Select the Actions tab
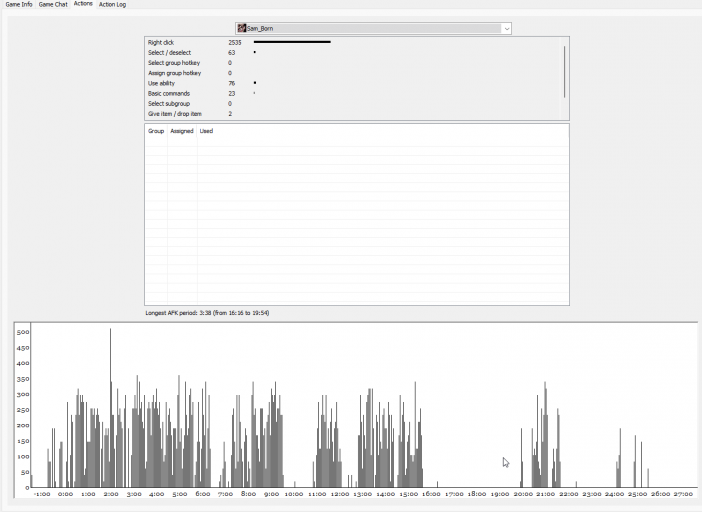This screenshot has width=702, height=512. click(83, 4)
